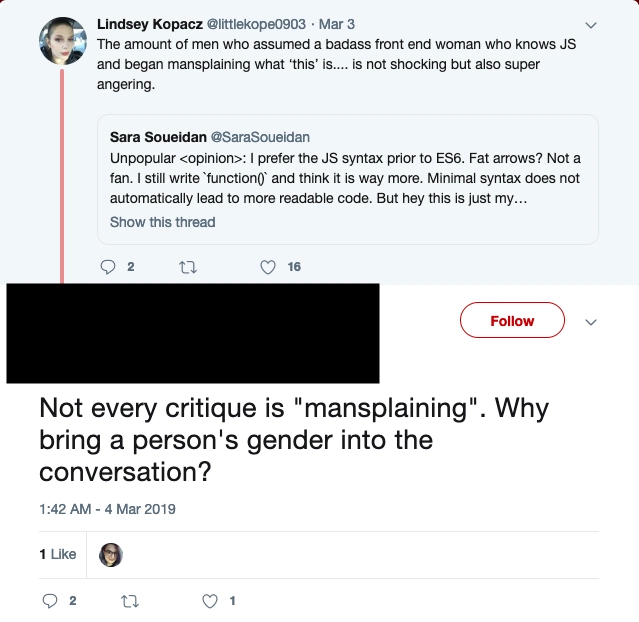Open the chevron menu beside the Follow button
The height and width of the screenshot is (622, 639).
591,322
